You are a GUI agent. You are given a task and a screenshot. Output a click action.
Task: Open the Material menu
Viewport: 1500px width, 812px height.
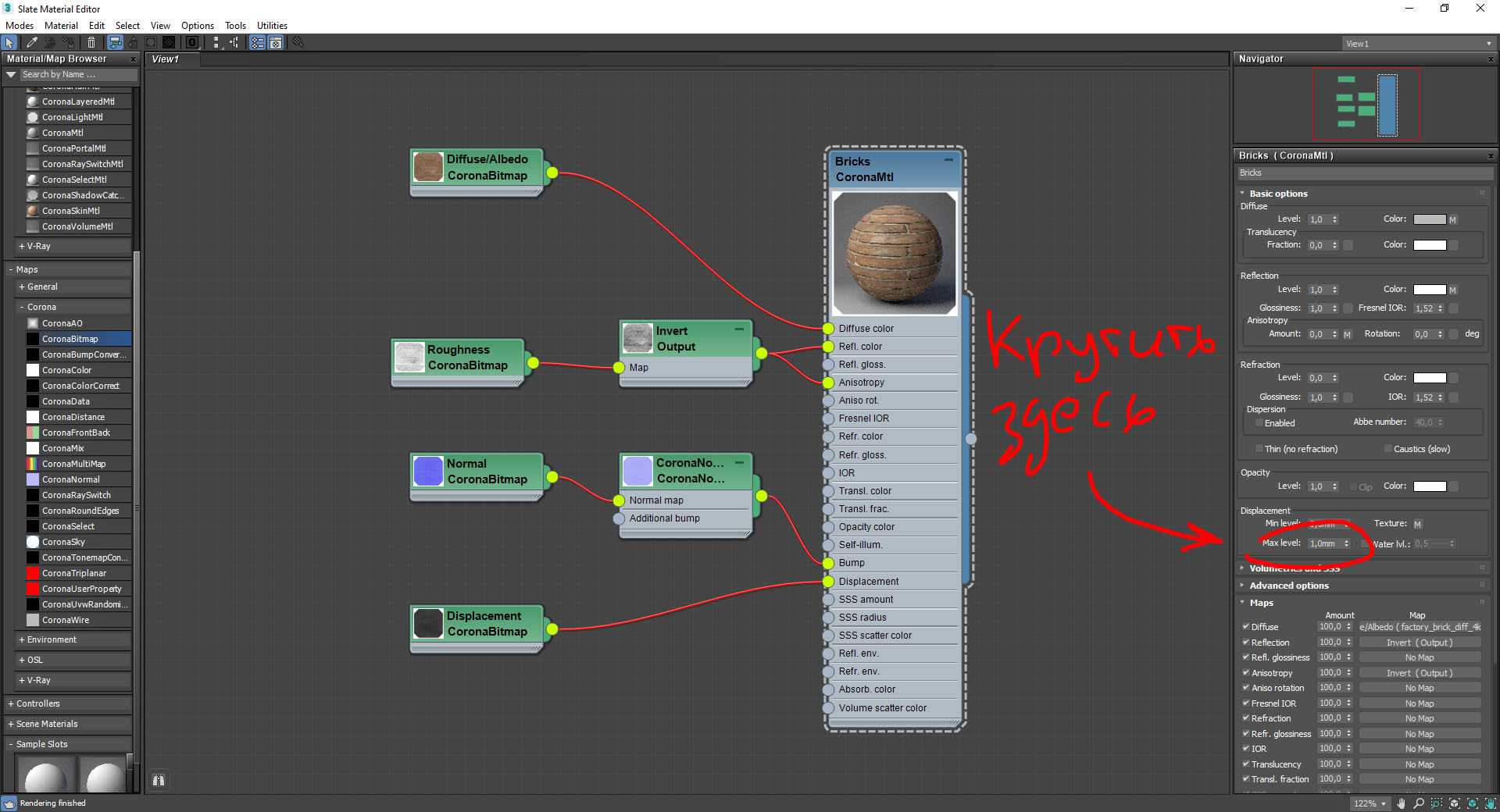click(x=61, y=26)
